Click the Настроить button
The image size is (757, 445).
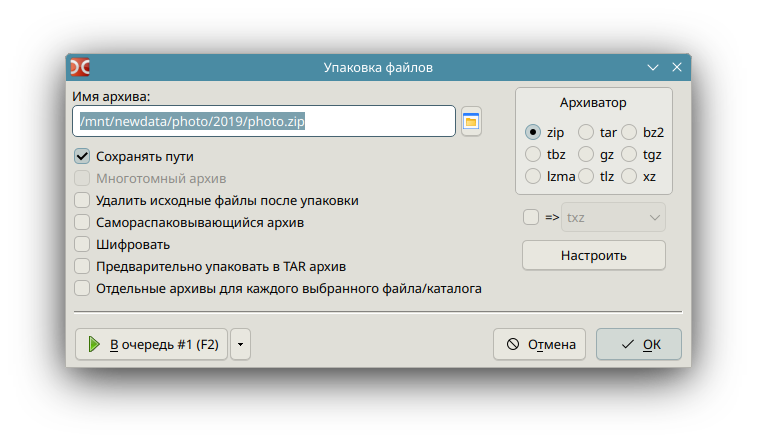pyautogui.click(x=593, y=255)
